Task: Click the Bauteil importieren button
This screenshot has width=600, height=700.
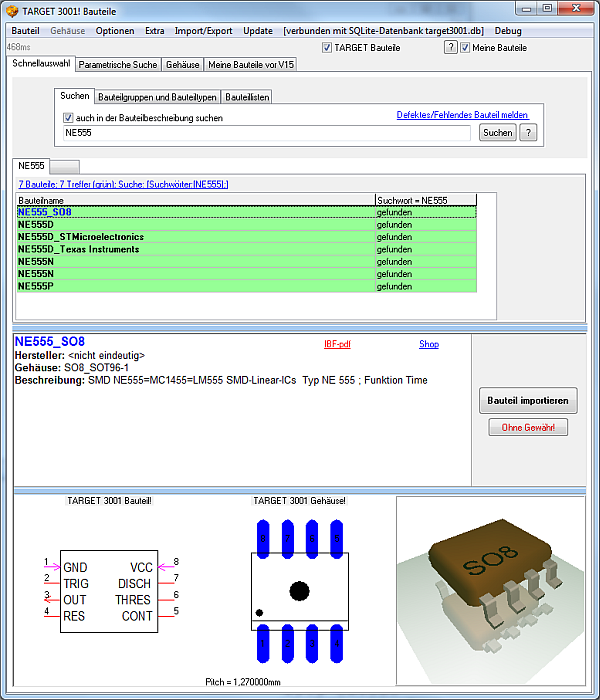Action: [x=528, y=401]
